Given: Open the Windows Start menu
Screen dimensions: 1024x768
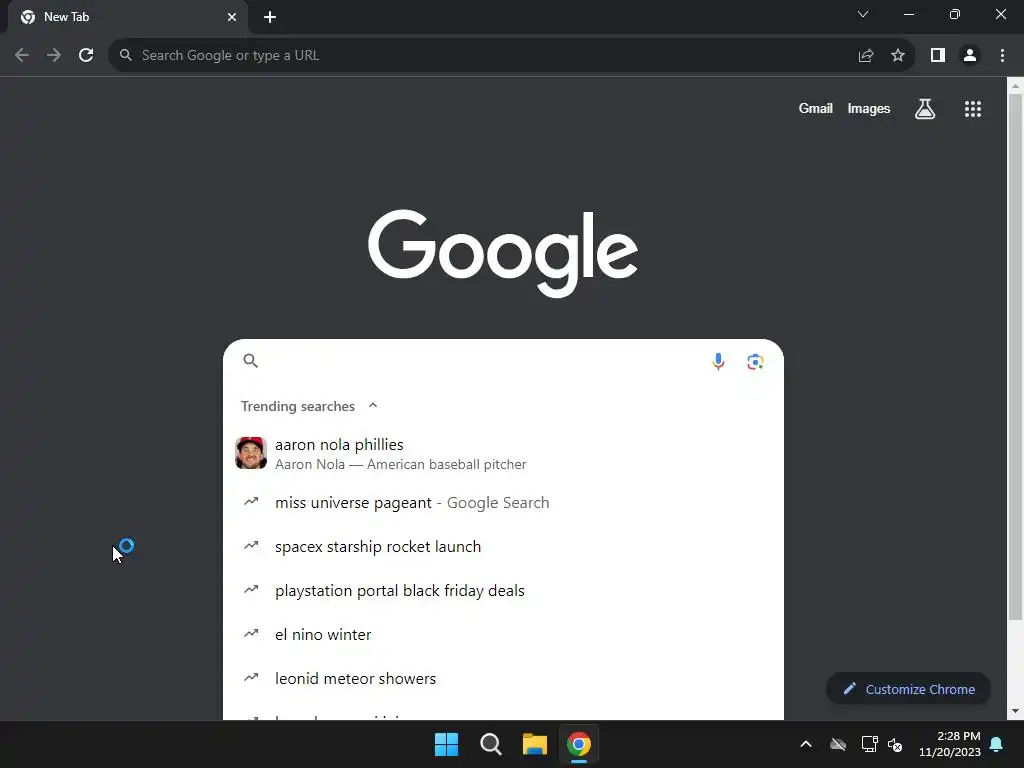Looking at the screenshot, I should pos(447,744).
